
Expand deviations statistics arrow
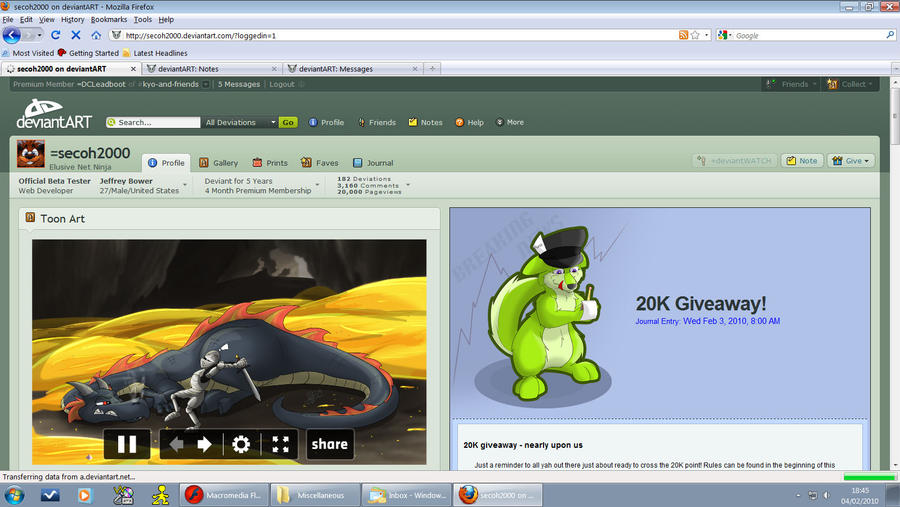point(408,185)
